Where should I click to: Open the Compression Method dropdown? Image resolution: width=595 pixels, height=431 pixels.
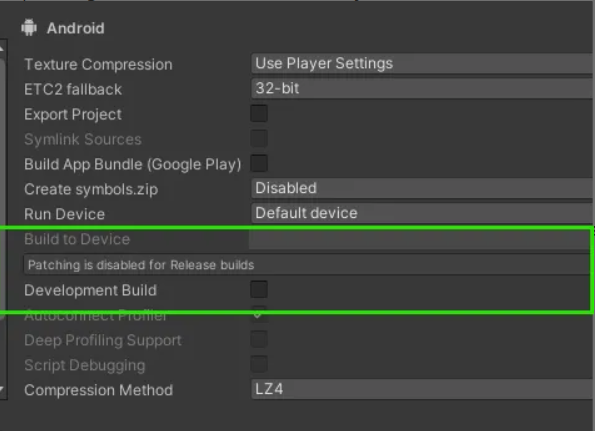click(x=423, y=389)
